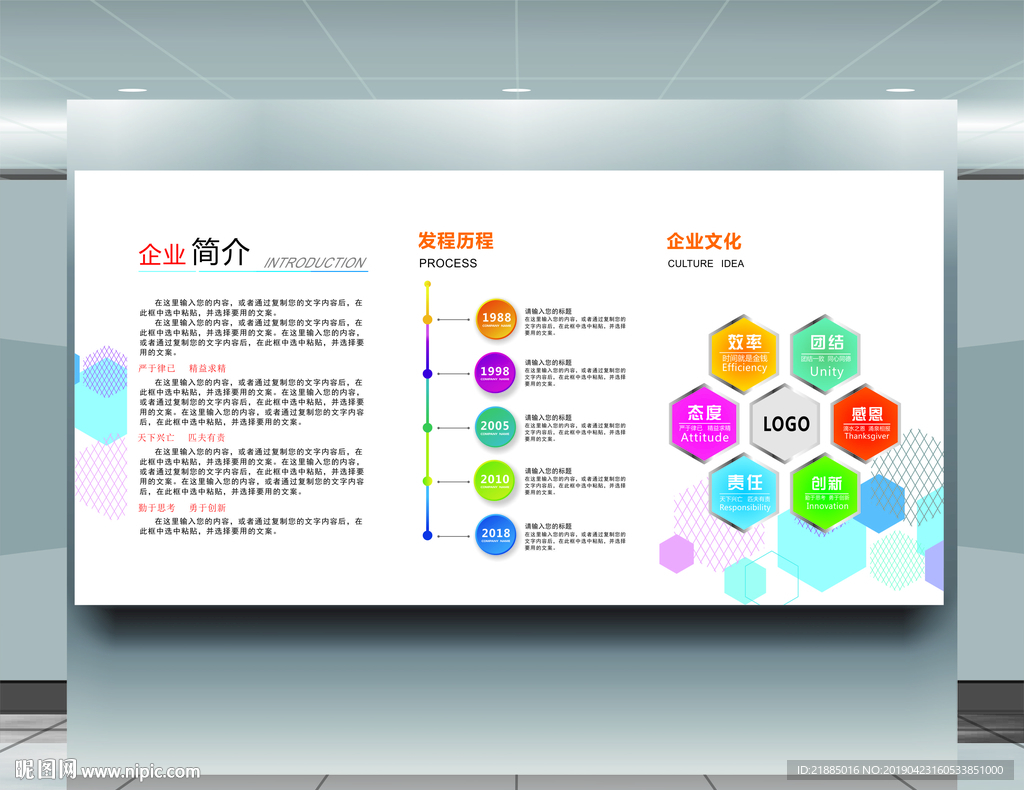Click the PROCESS label
The height and width of the screenshot is (790, 1024).
tap(448, 263)
